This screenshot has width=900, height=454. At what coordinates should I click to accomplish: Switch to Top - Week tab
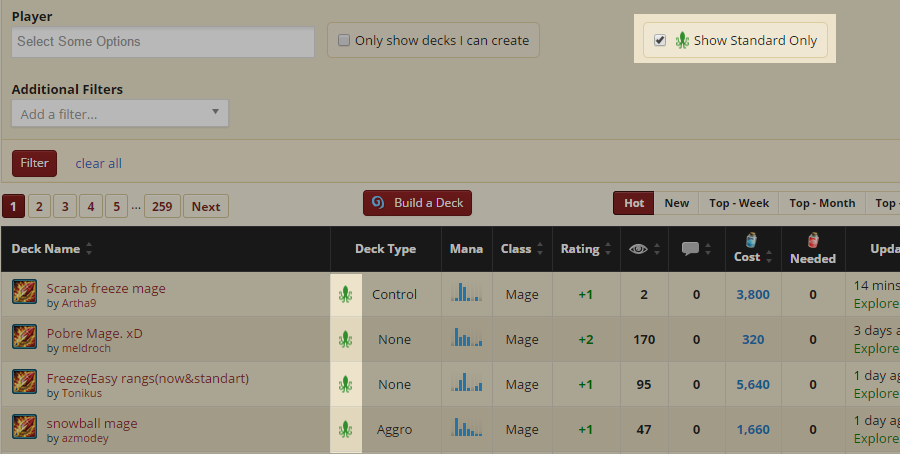click(x=739, y=203)
